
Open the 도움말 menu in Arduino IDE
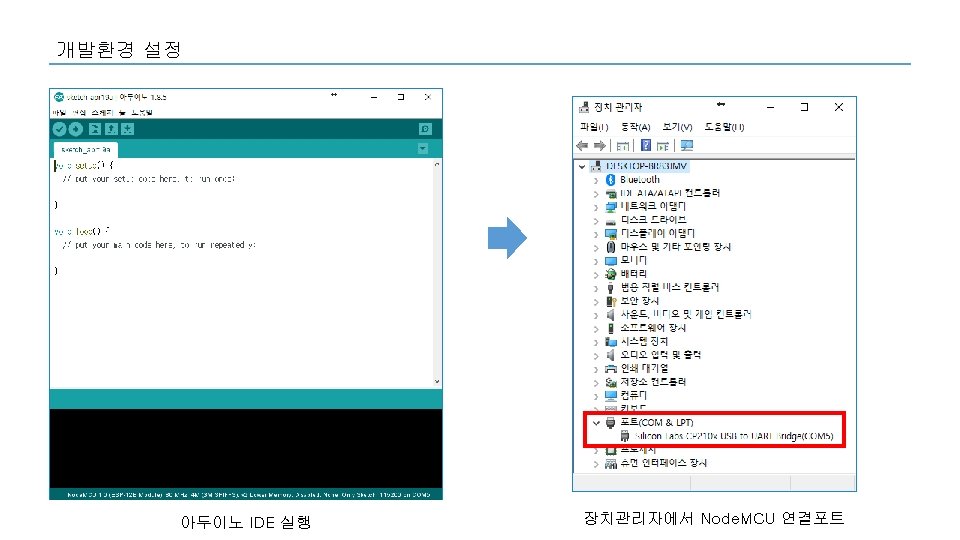[141, 113]
